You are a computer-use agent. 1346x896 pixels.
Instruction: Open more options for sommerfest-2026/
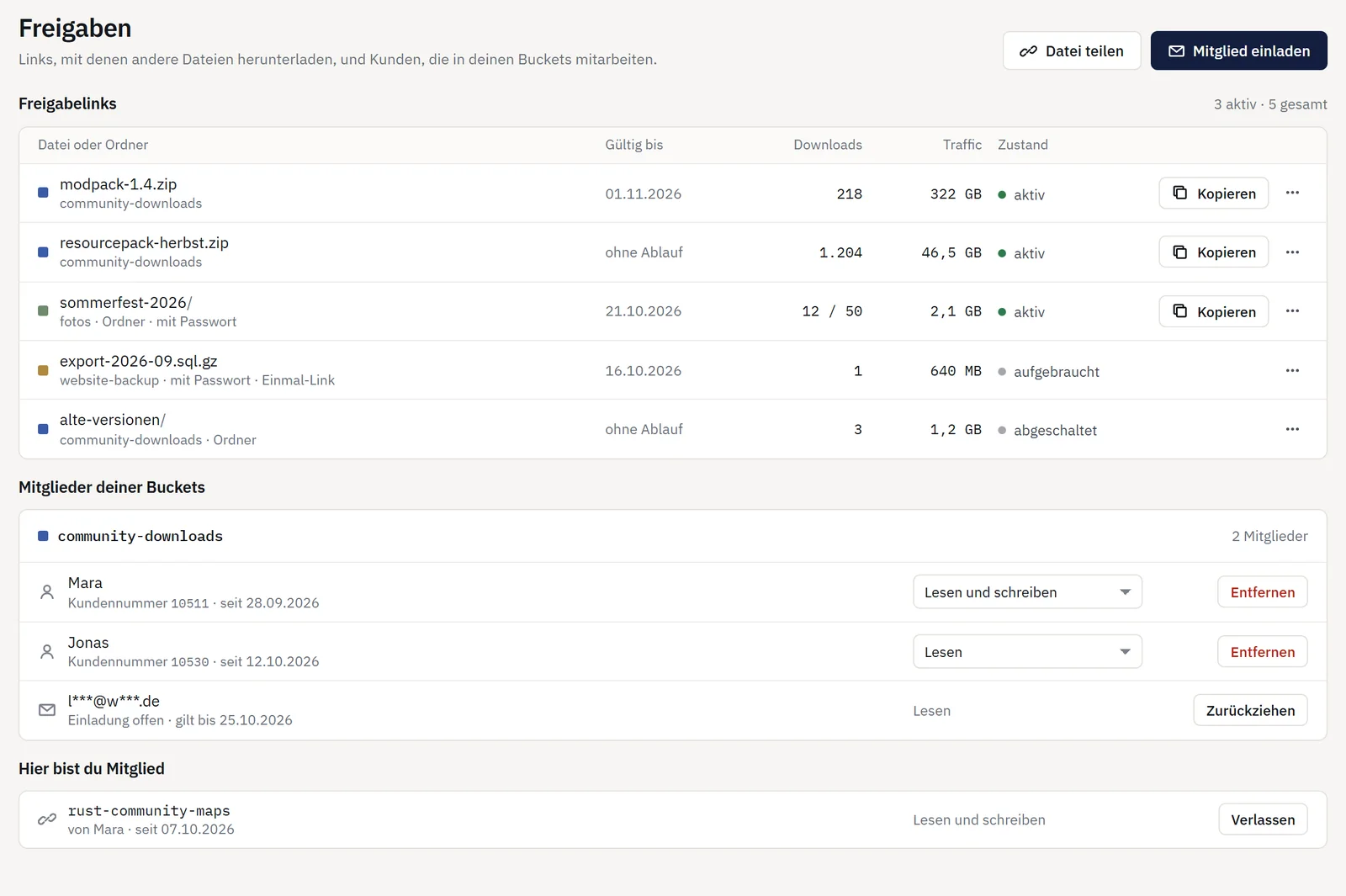click(1293, 311)
